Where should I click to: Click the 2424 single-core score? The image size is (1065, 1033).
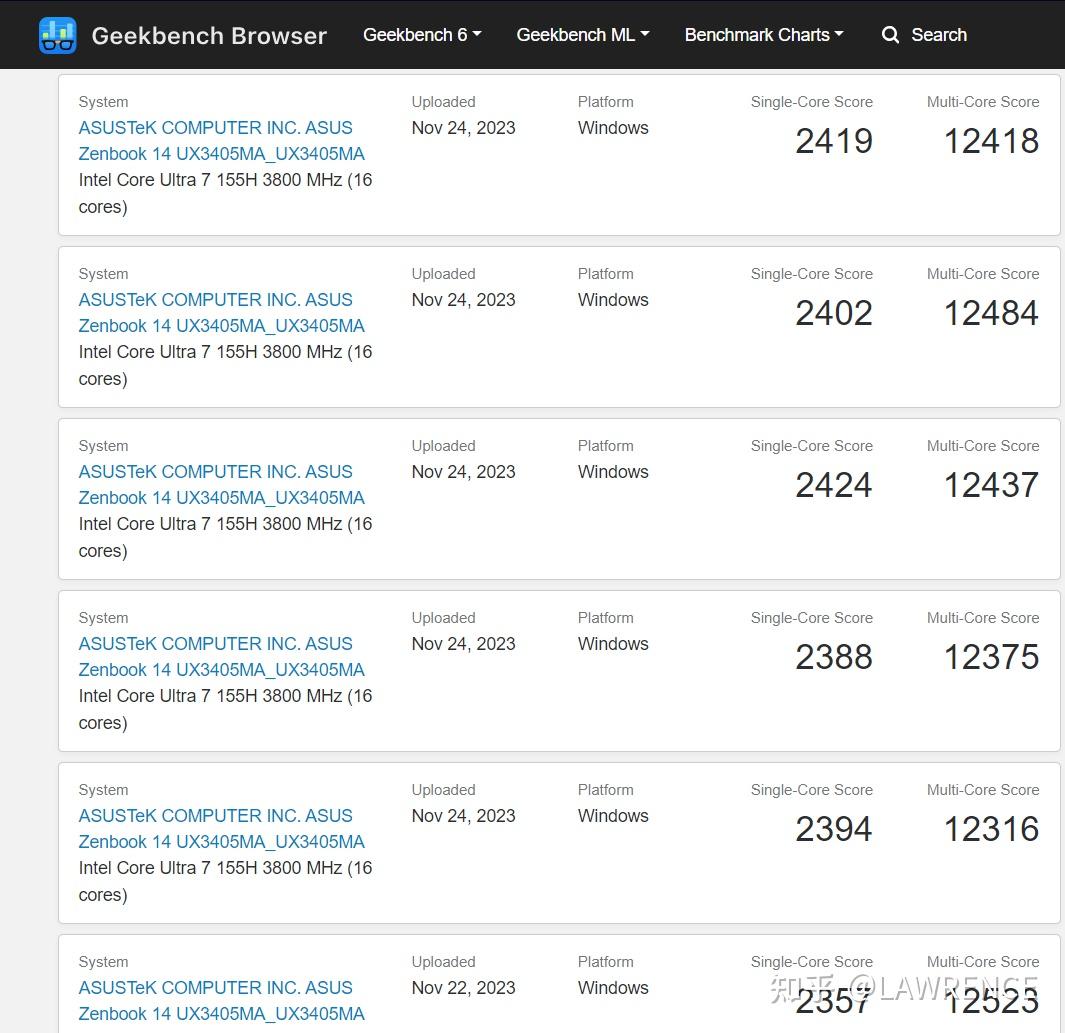(834, 485)
